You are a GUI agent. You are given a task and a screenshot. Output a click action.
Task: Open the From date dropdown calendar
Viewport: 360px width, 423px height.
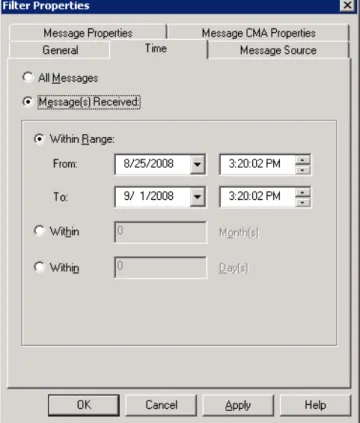197,164
